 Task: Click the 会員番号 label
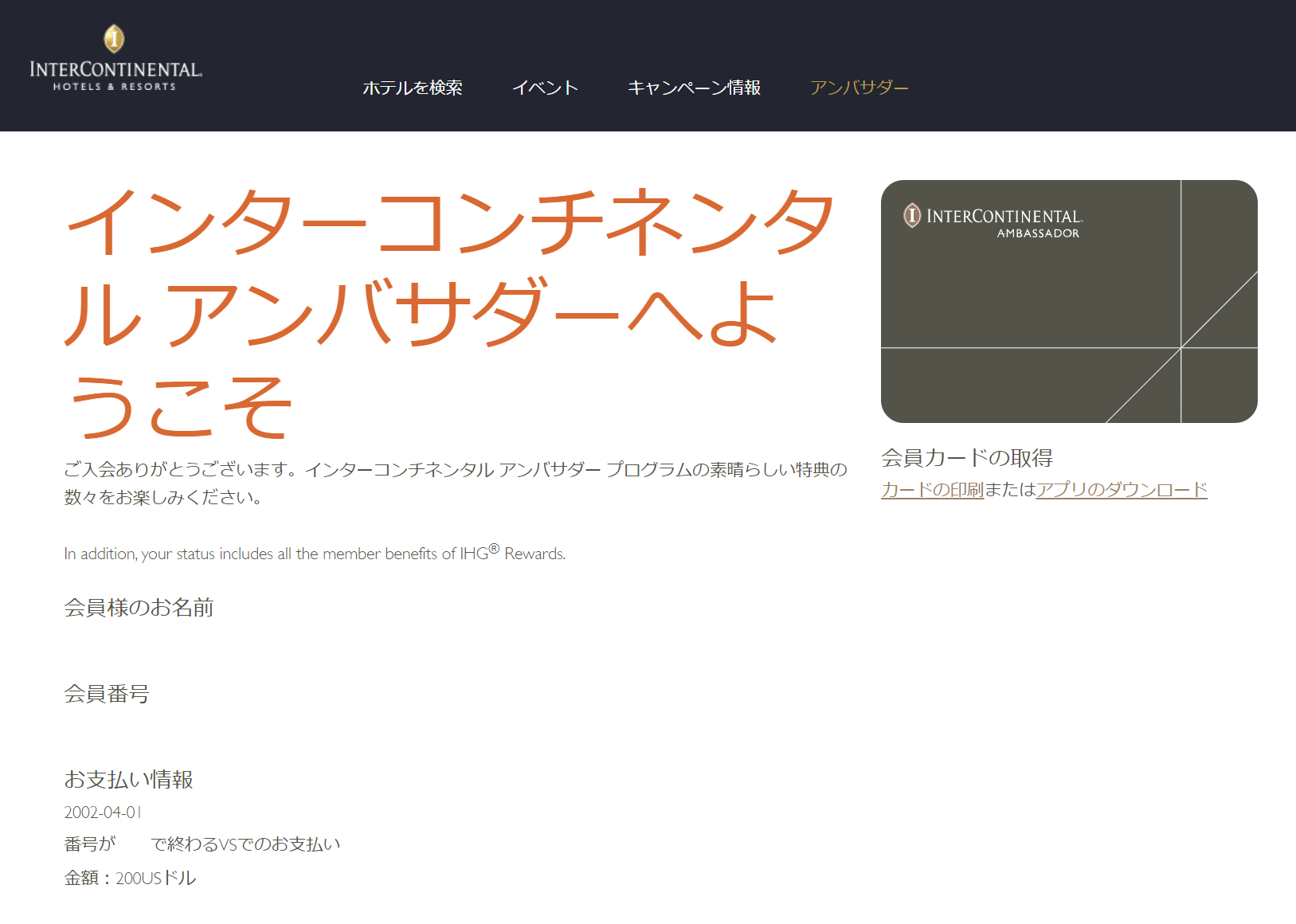[x=107, y=694]
